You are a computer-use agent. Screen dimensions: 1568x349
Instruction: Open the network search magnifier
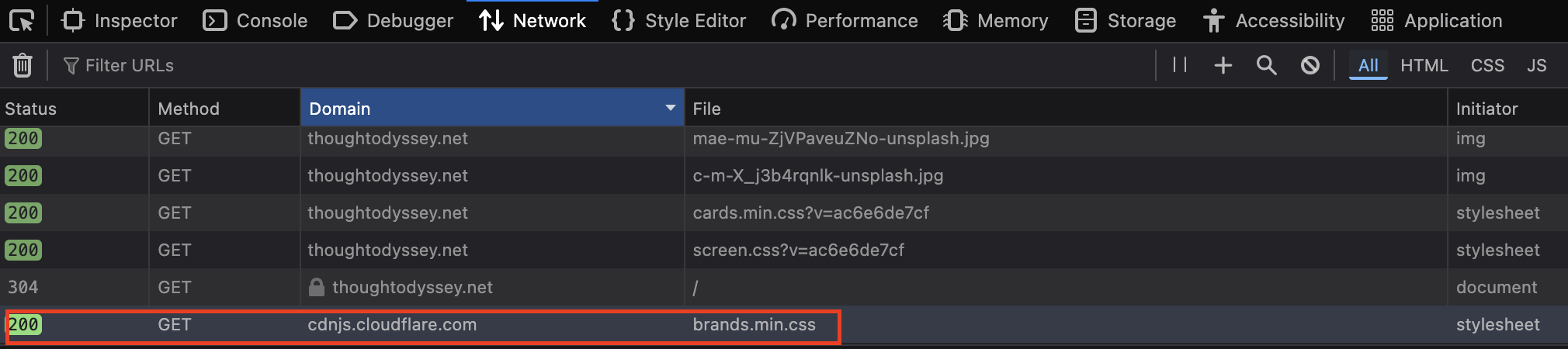pyautogui.click(x=1266, y=66)
